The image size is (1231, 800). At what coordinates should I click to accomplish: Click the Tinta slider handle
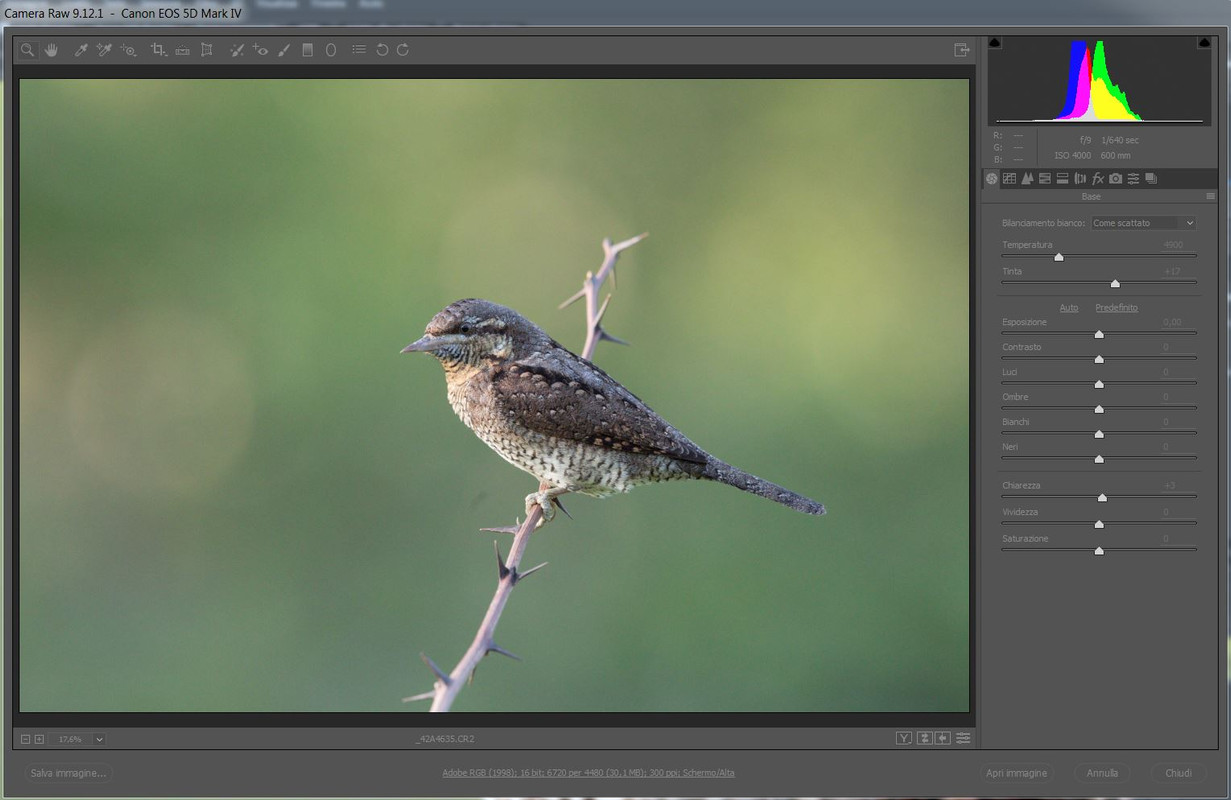(x=1115, y=284)
